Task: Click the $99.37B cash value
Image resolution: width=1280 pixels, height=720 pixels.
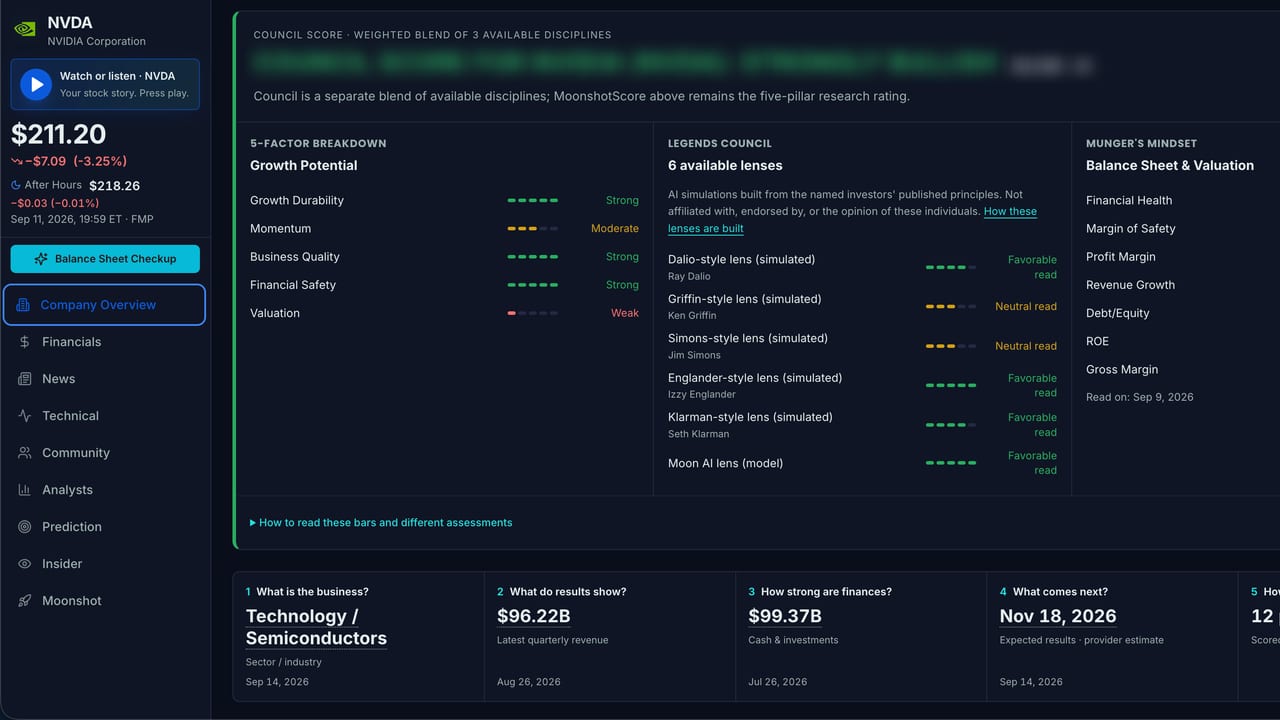Action: 785,616
